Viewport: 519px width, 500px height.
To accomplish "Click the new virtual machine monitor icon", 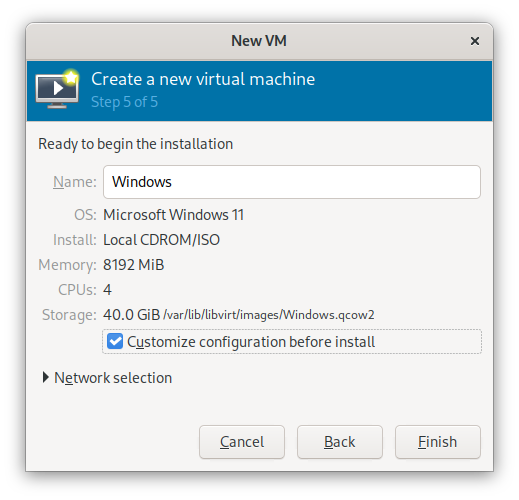I will click(x=57, y=89).
